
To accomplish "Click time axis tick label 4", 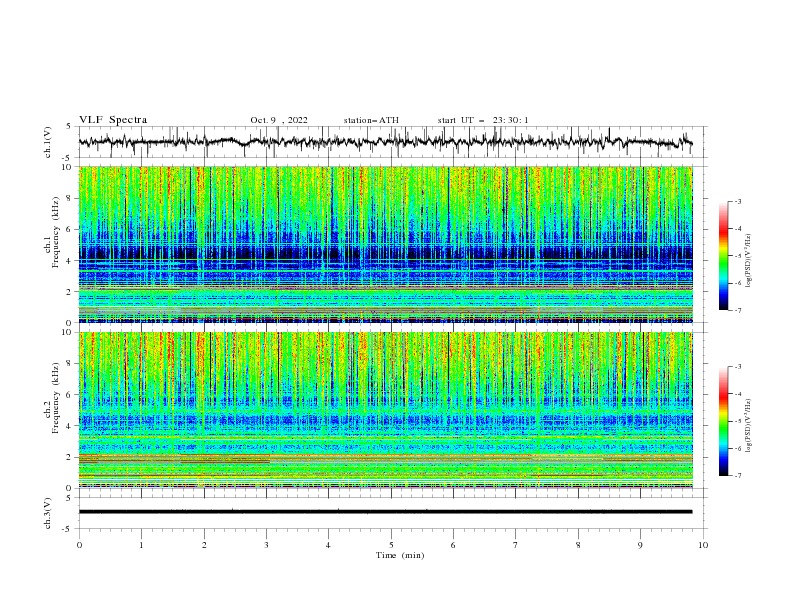I will pyautogui.click(x=328, y=545).
